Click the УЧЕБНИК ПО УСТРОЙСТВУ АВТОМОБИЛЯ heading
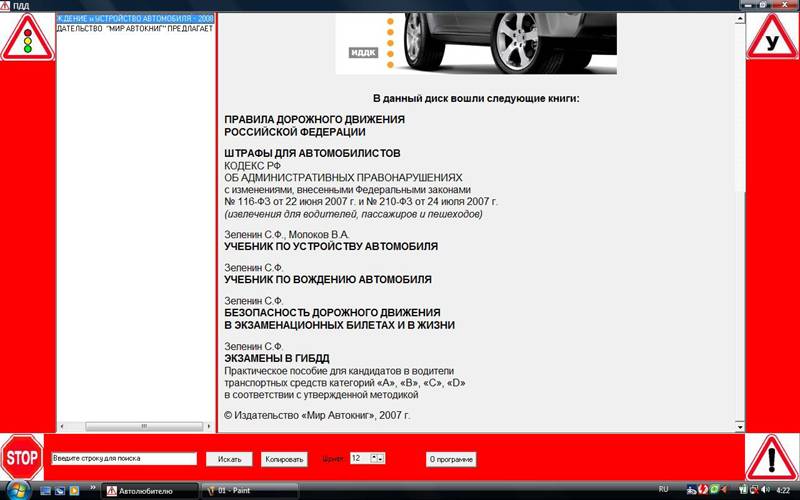The width and height of the screenshot is (800, 500). [x=331, y=246]
